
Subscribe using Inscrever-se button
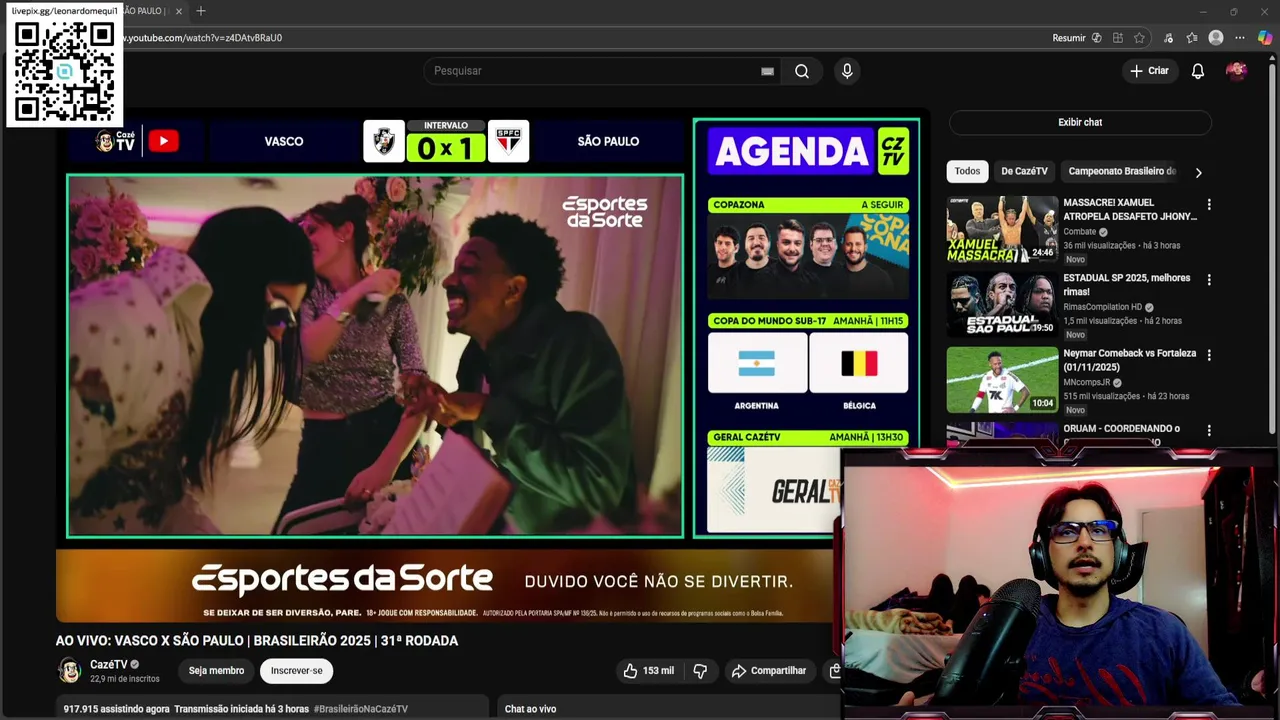click(x=296, y=671)
